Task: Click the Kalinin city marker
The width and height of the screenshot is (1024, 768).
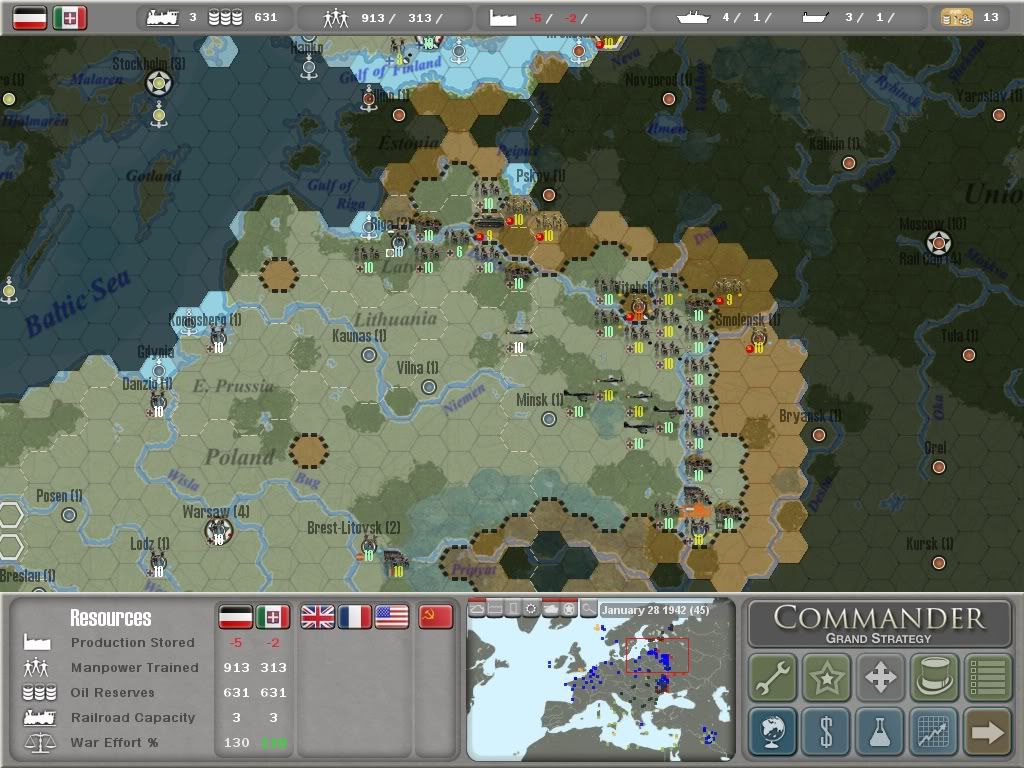Action: click(848, 163)
